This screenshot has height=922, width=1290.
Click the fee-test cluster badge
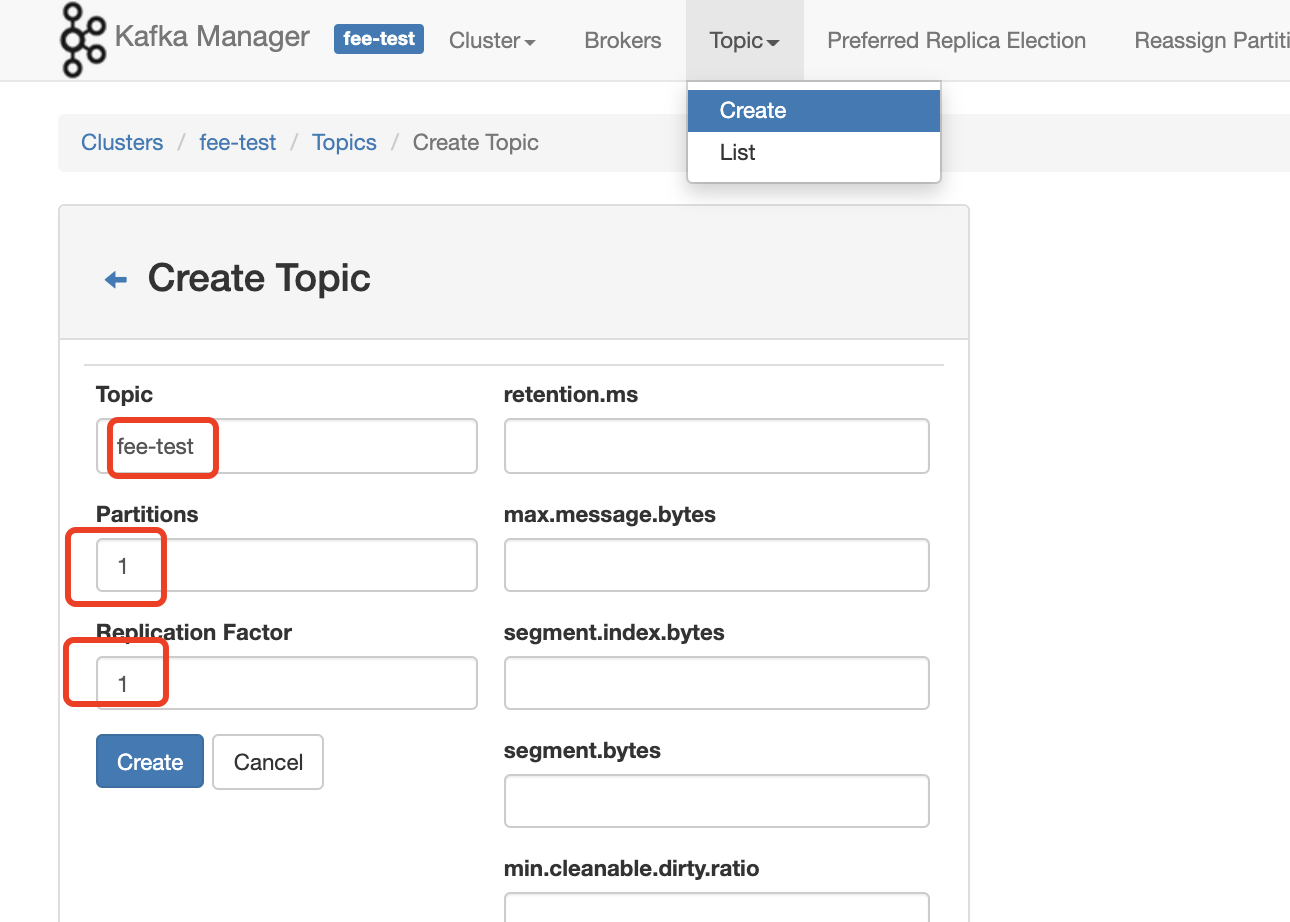(x=379, y=39)
